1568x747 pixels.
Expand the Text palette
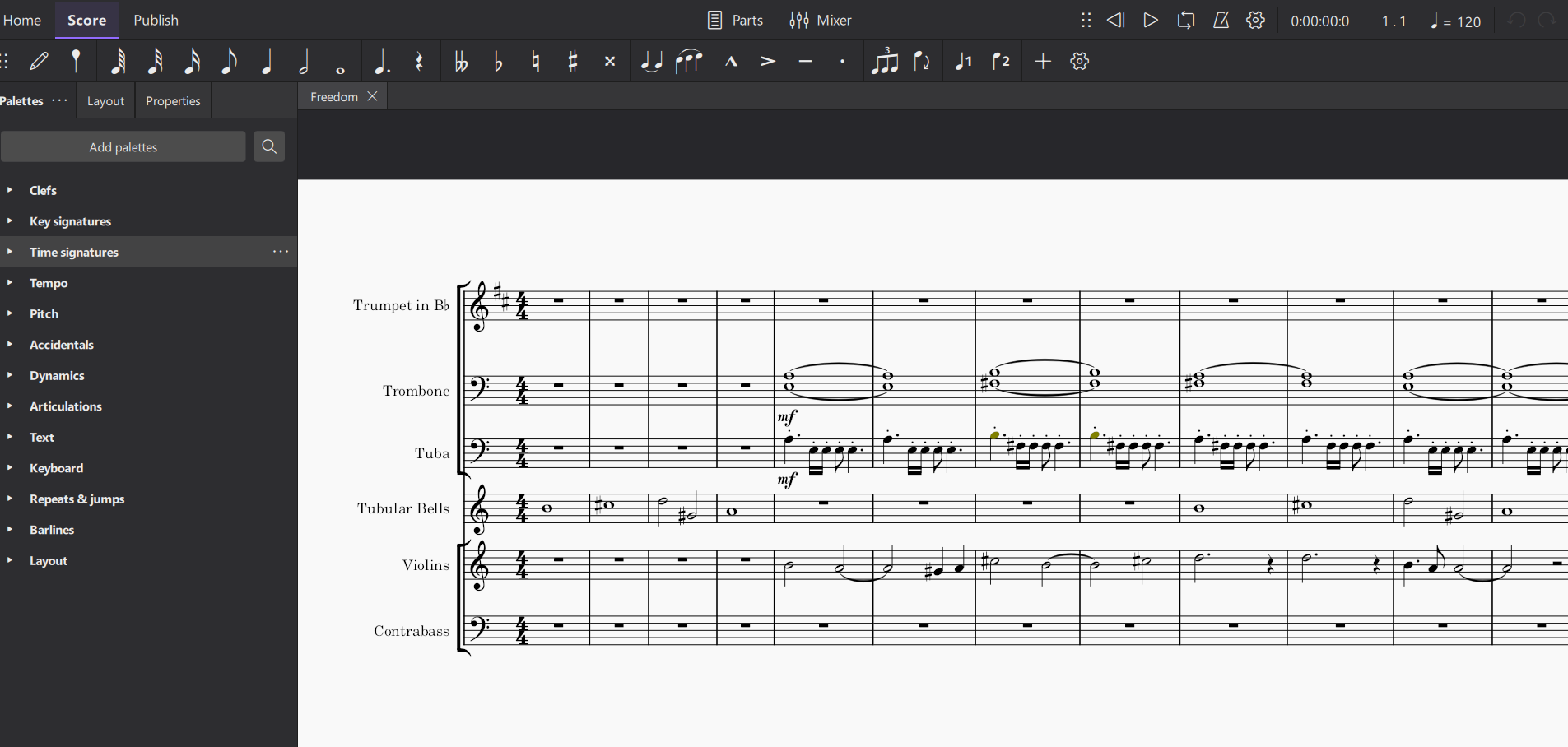10,437
